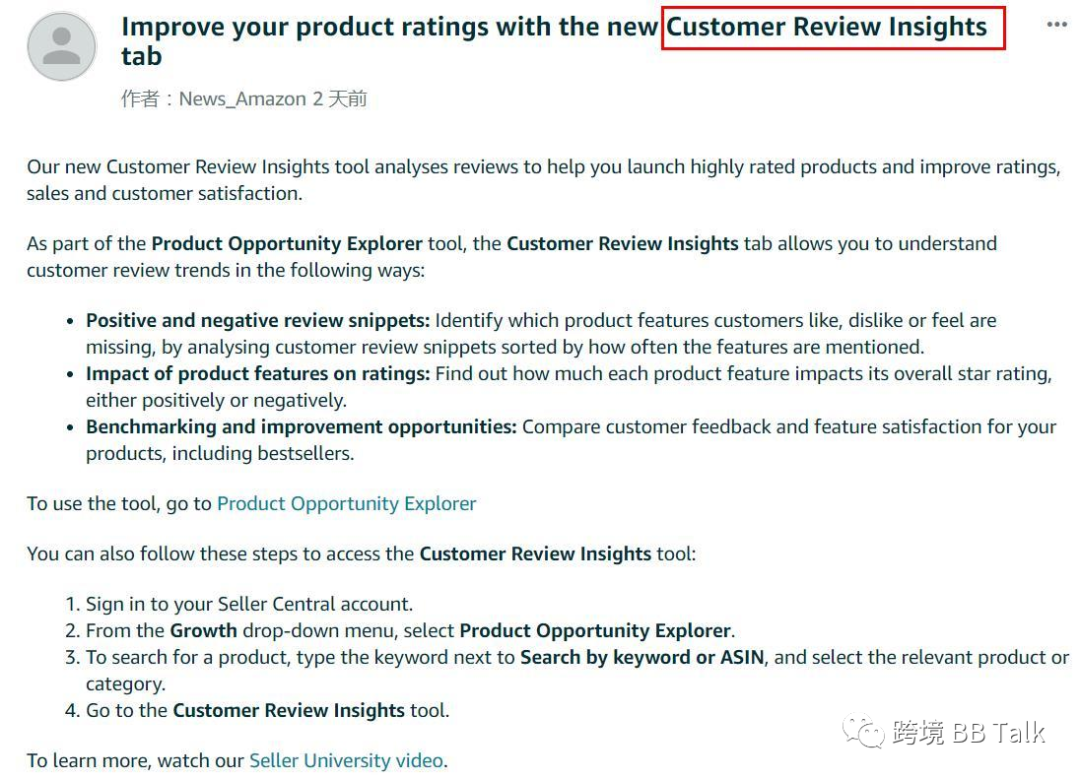
Task: Click bold "Search by keyword or ASIN" text
Action: [642, 657]
